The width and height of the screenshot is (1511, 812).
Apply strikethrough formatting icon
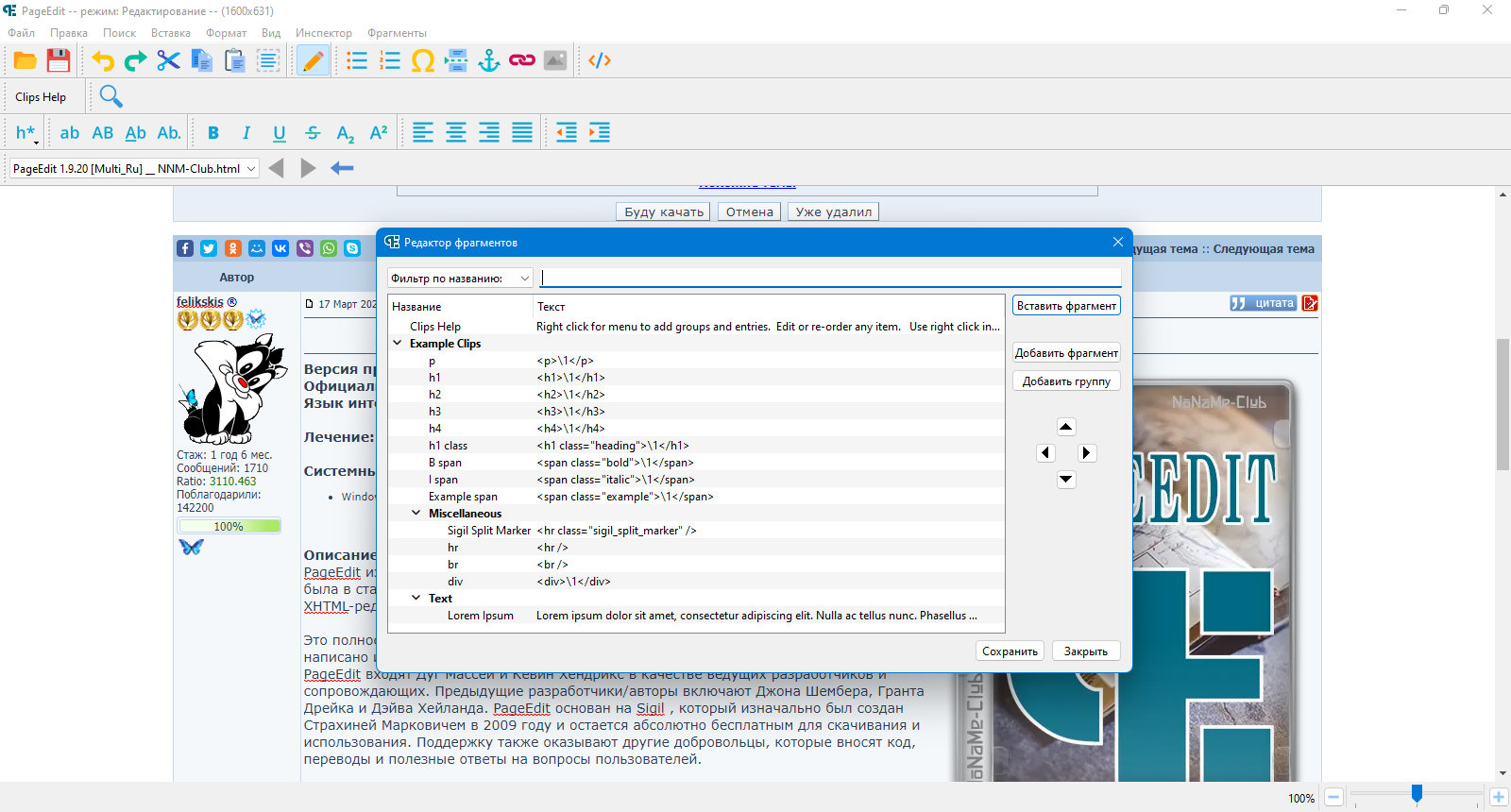313,133
